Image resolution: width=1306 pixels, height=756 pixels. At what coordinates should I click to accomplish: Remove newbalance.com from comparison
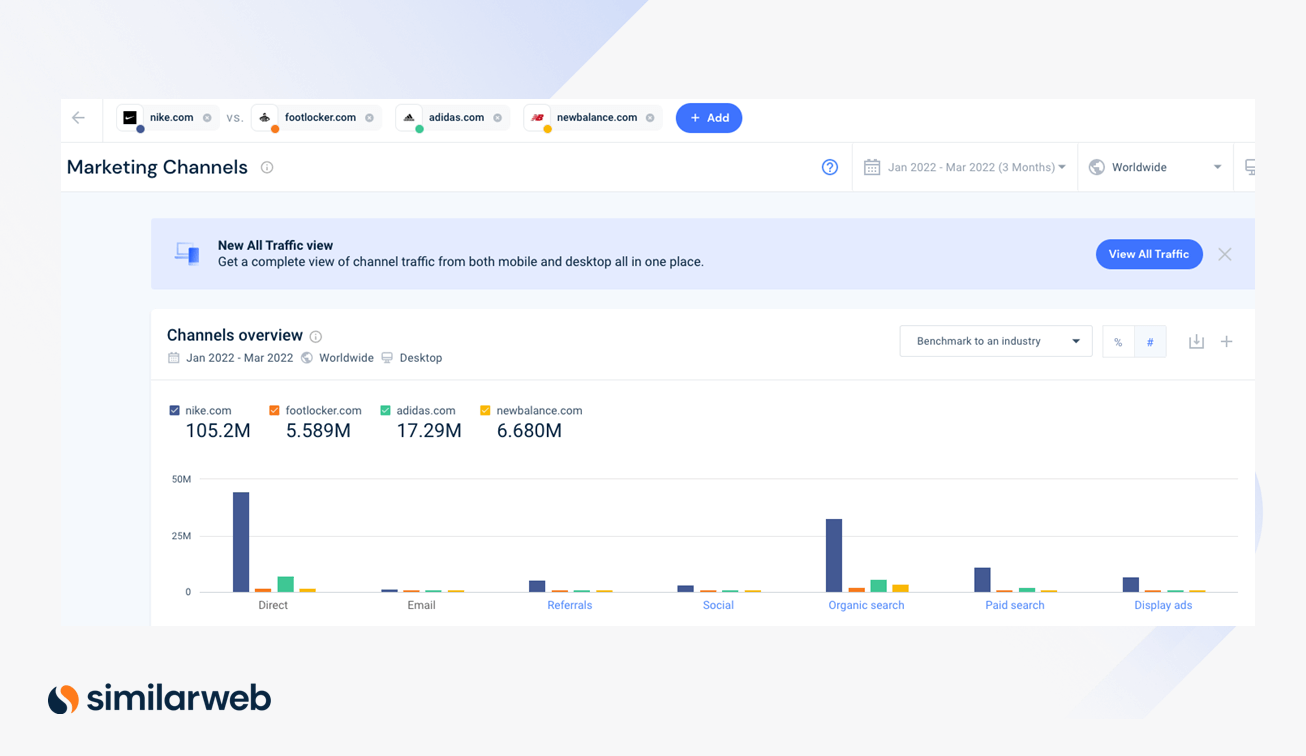coord(650,118)
